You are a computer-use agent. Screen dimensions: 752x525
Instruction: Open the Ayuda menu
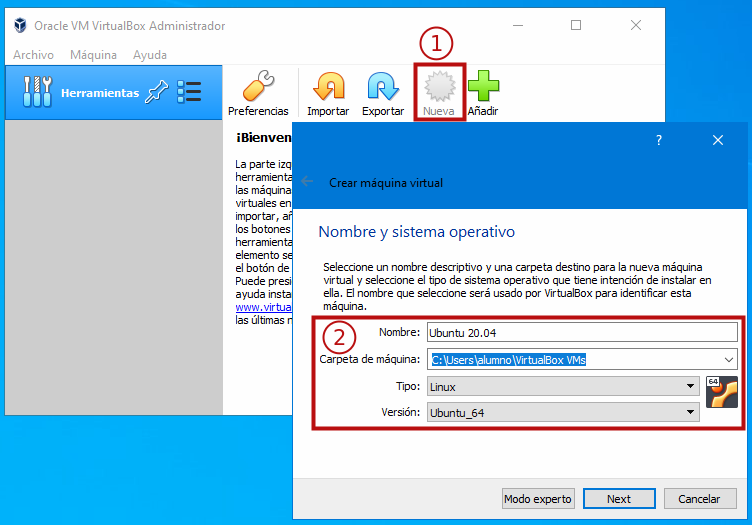pos(150,55)
